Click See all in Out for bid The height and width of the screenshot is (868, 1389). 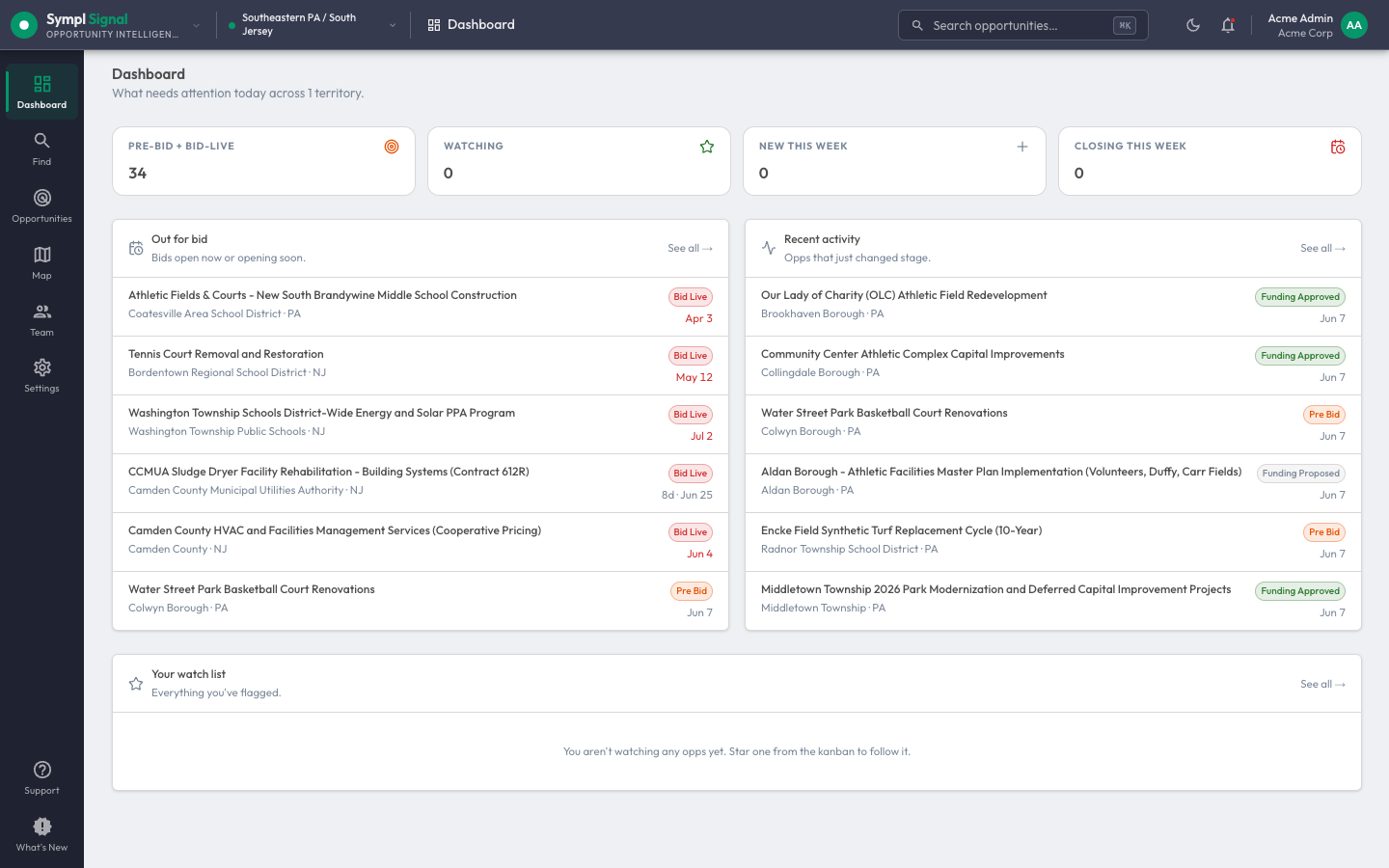[690, 248]
